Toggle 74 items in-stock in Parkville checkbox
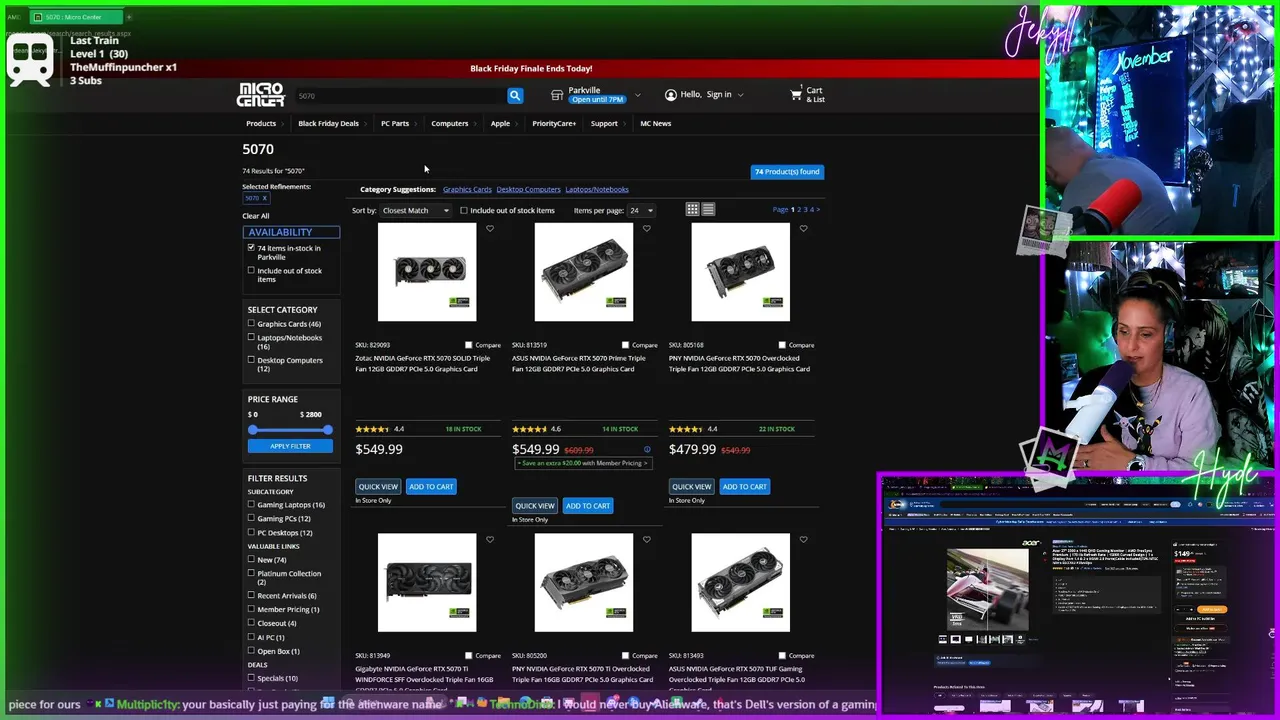The image size is (1280, 720). coord(251,248)
